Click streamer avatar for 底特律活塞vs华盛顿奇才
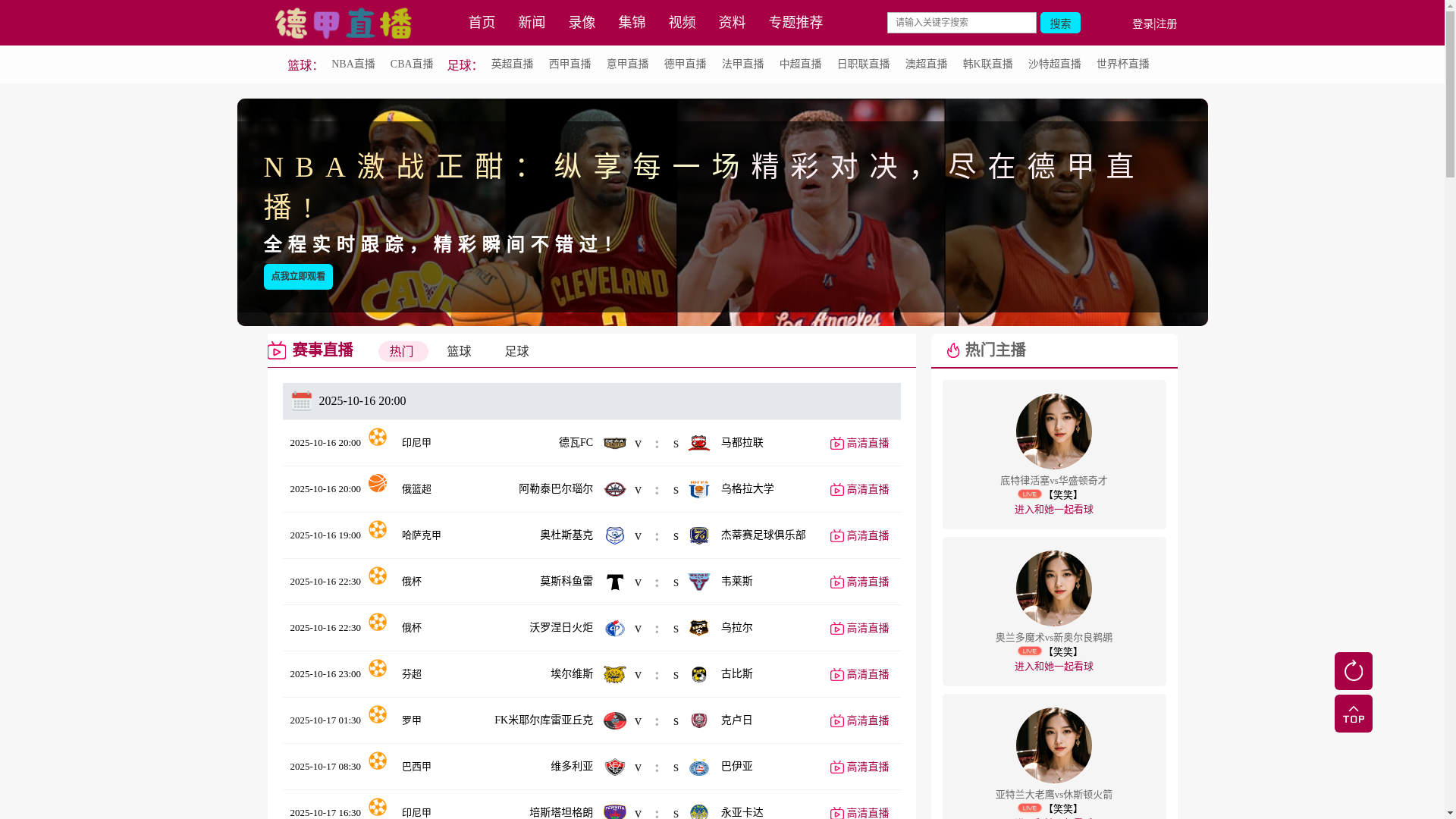This screenshot has width=1456, height=819. [1053, 431]
